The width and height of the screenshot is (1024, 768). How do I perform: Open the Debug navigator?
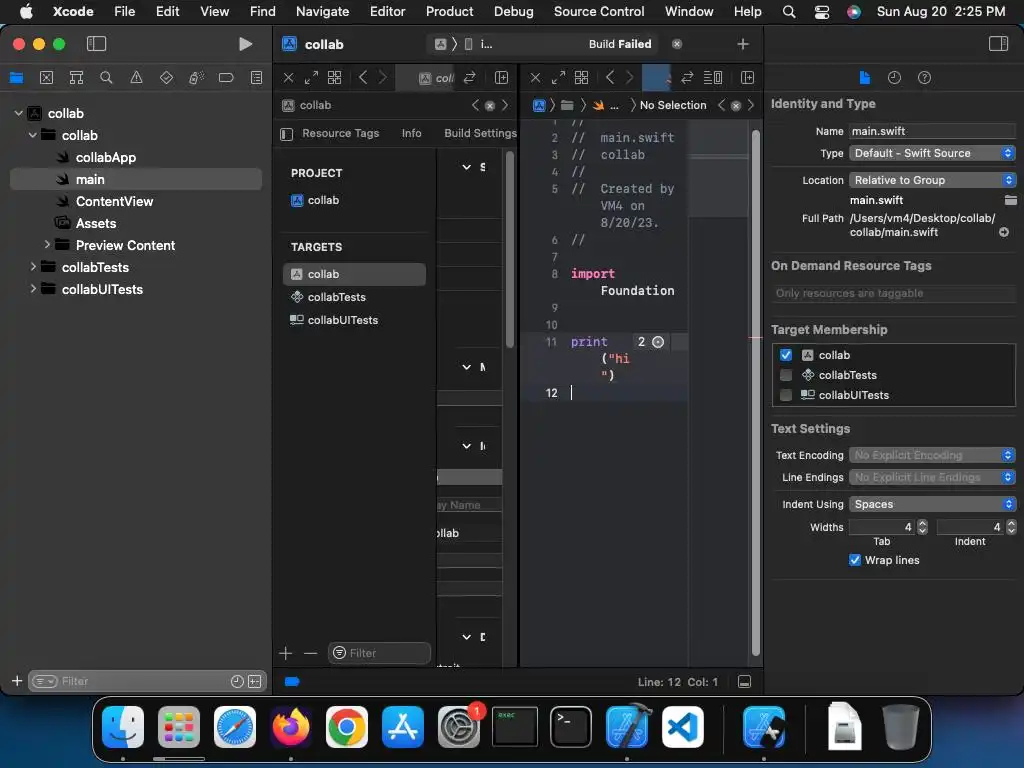pyautogui.click(x=196, y=78)
